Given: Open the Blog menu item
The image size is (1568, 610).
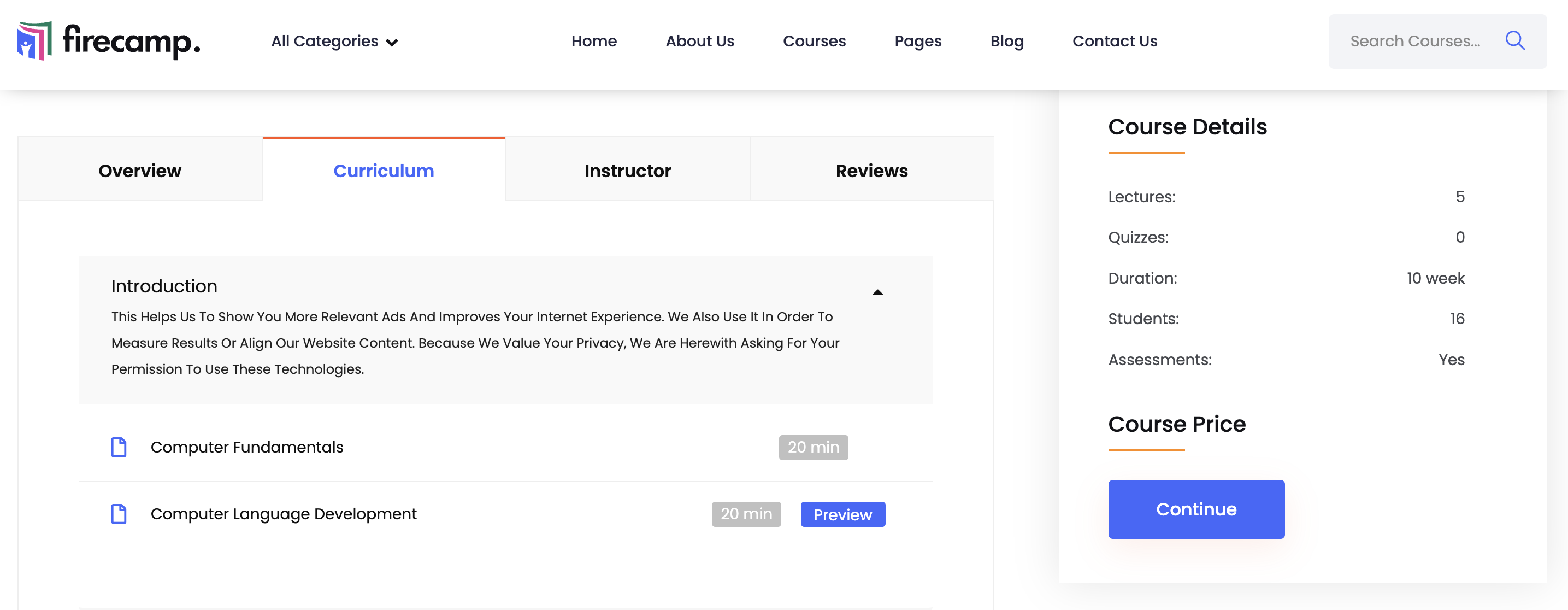Looking at the screenshot, I should (x=1006, y=42).
